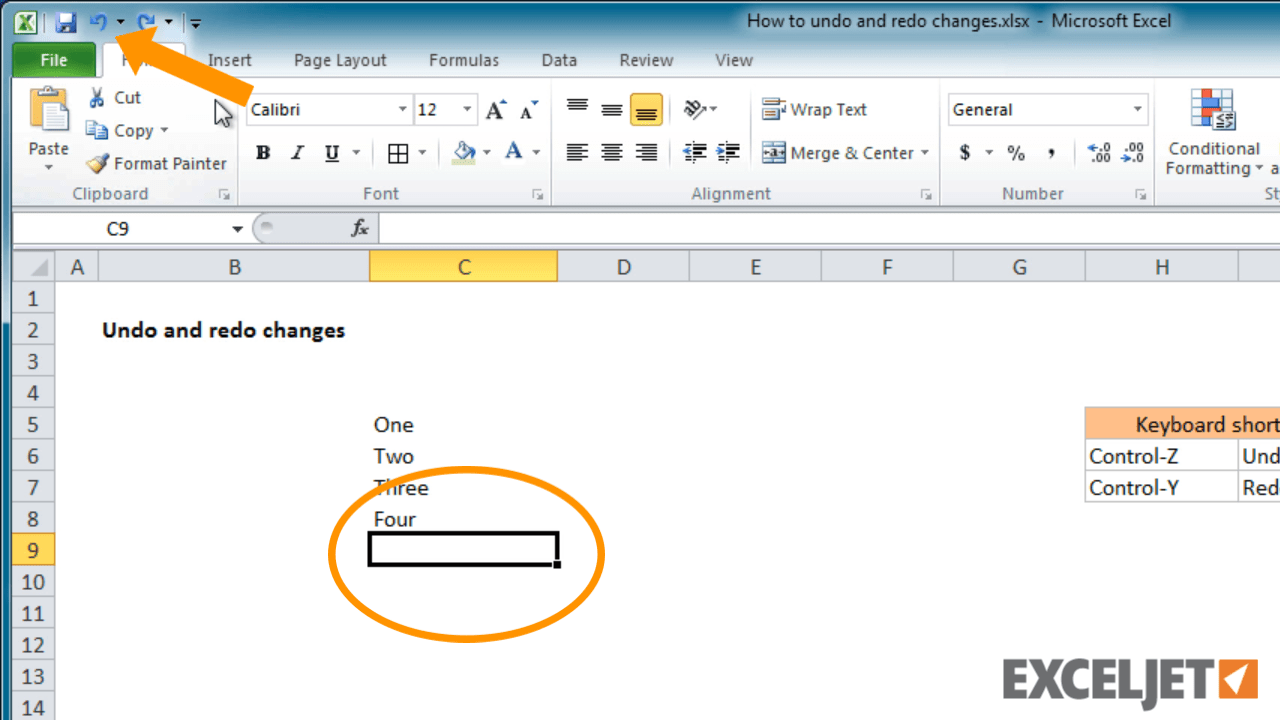Click the Cut icon in Clipboard group
This screenshot has width=1280, height=720.
point(99,97)
